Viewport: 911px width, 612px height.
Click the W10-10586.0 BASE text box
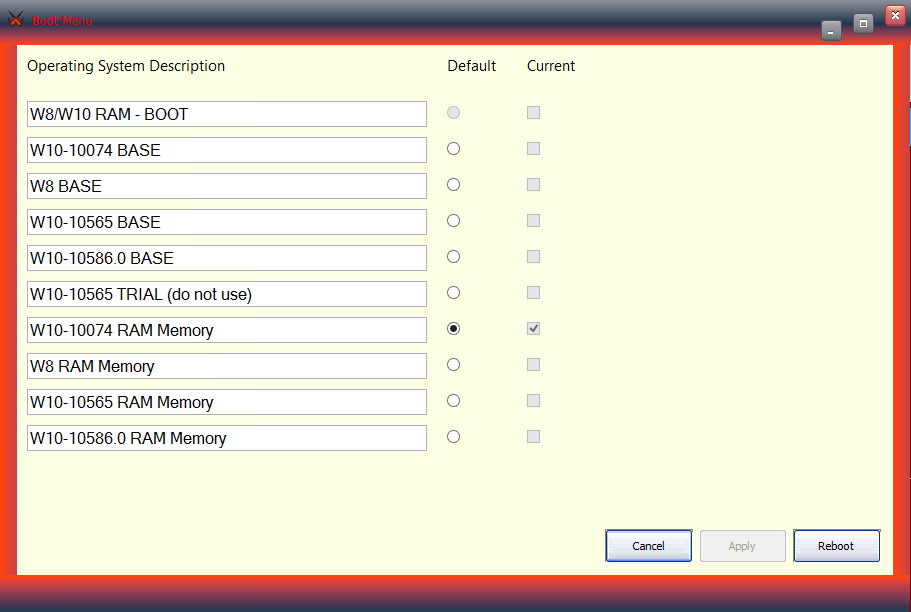227,258
